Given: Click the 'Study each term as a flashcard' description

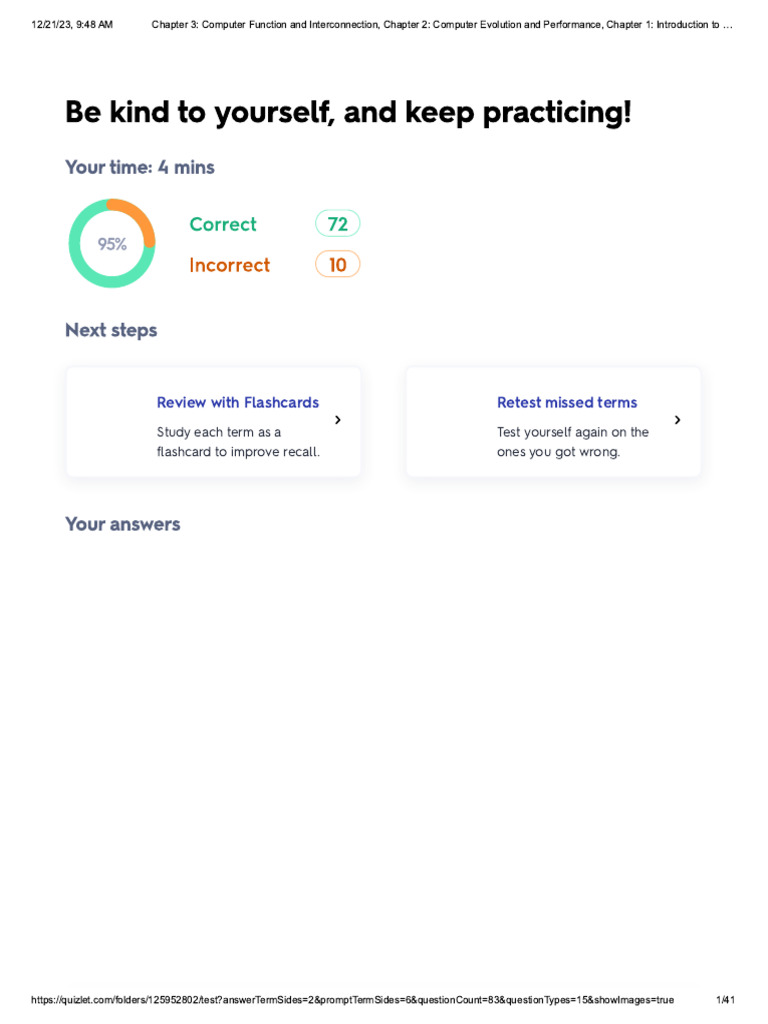Looking at the screenshot, I should (238, 442).
